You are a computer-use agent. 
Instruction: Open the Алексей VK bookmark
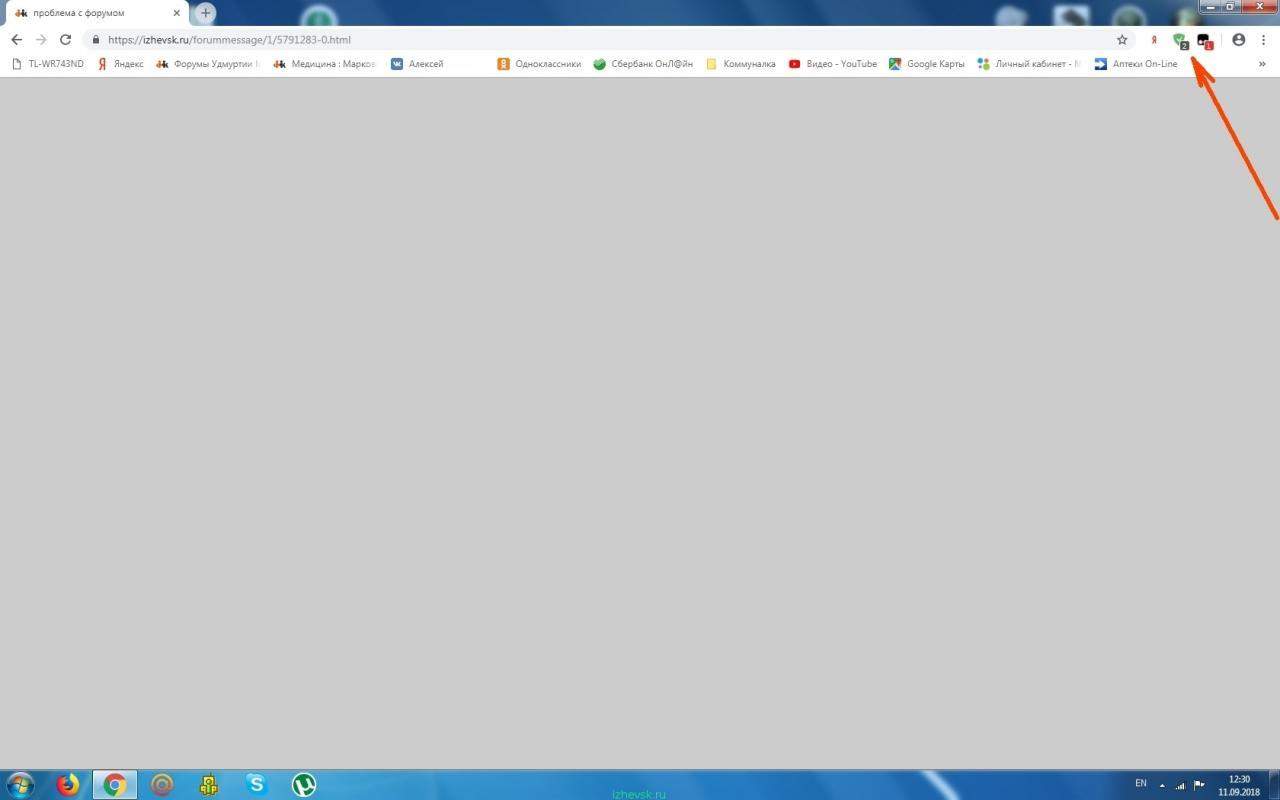[417, 64]
